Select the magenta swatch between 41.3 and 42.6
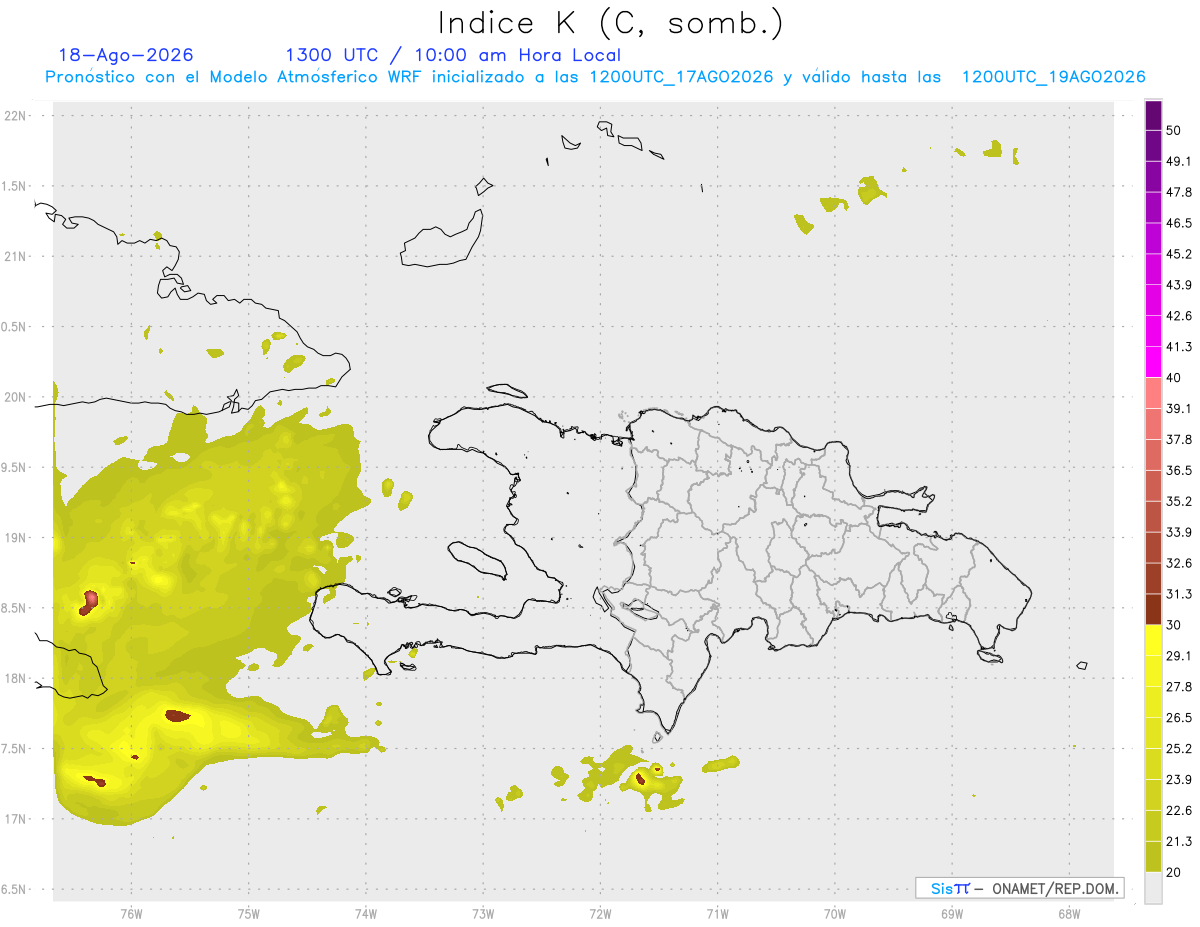Viewport: 1200px width, 927px height. (x=1153, y=331)
